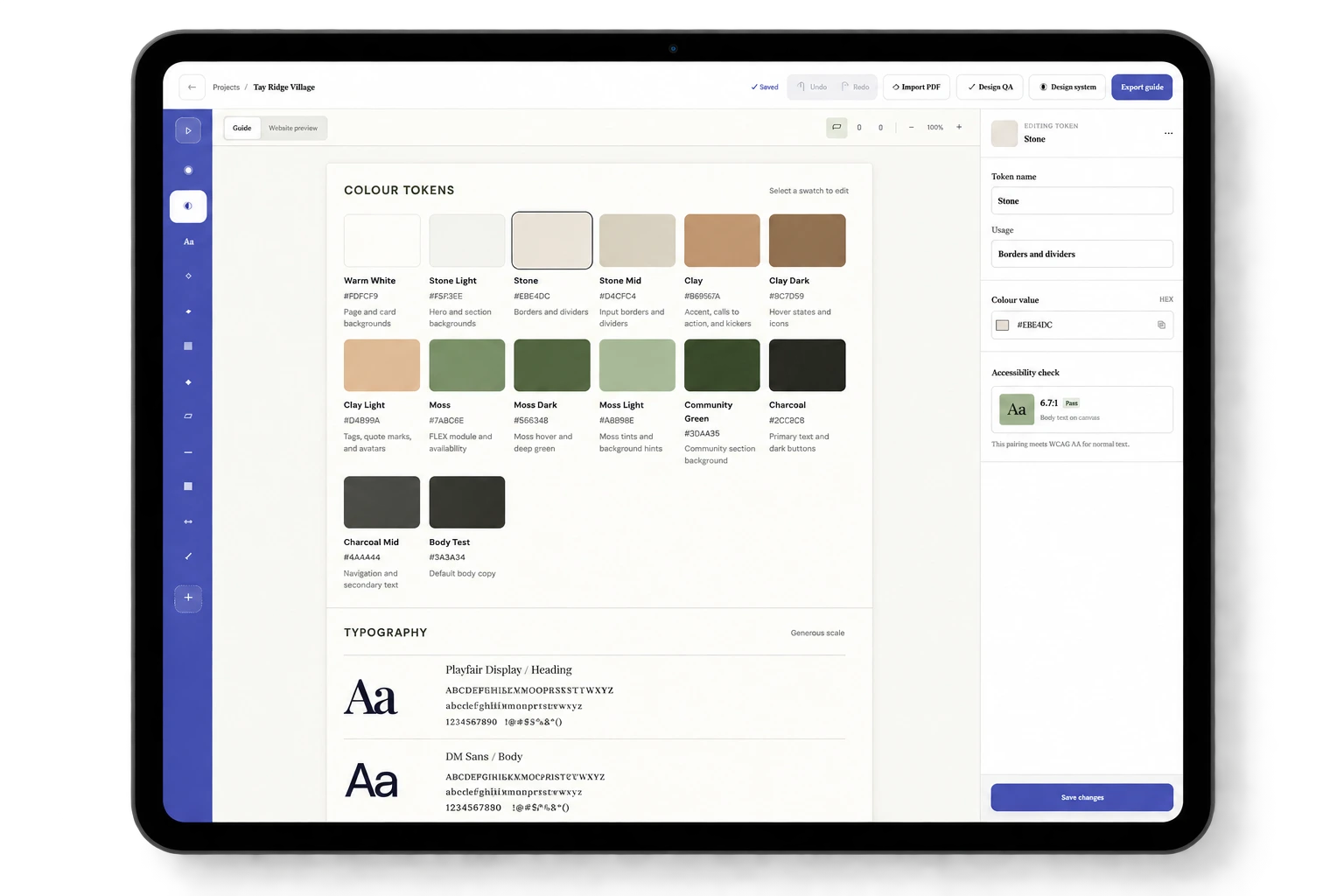Screen dimensions: 1344x896
Task: Click the Tay Ridge Village breadcrumb
Action: [284, 87]
